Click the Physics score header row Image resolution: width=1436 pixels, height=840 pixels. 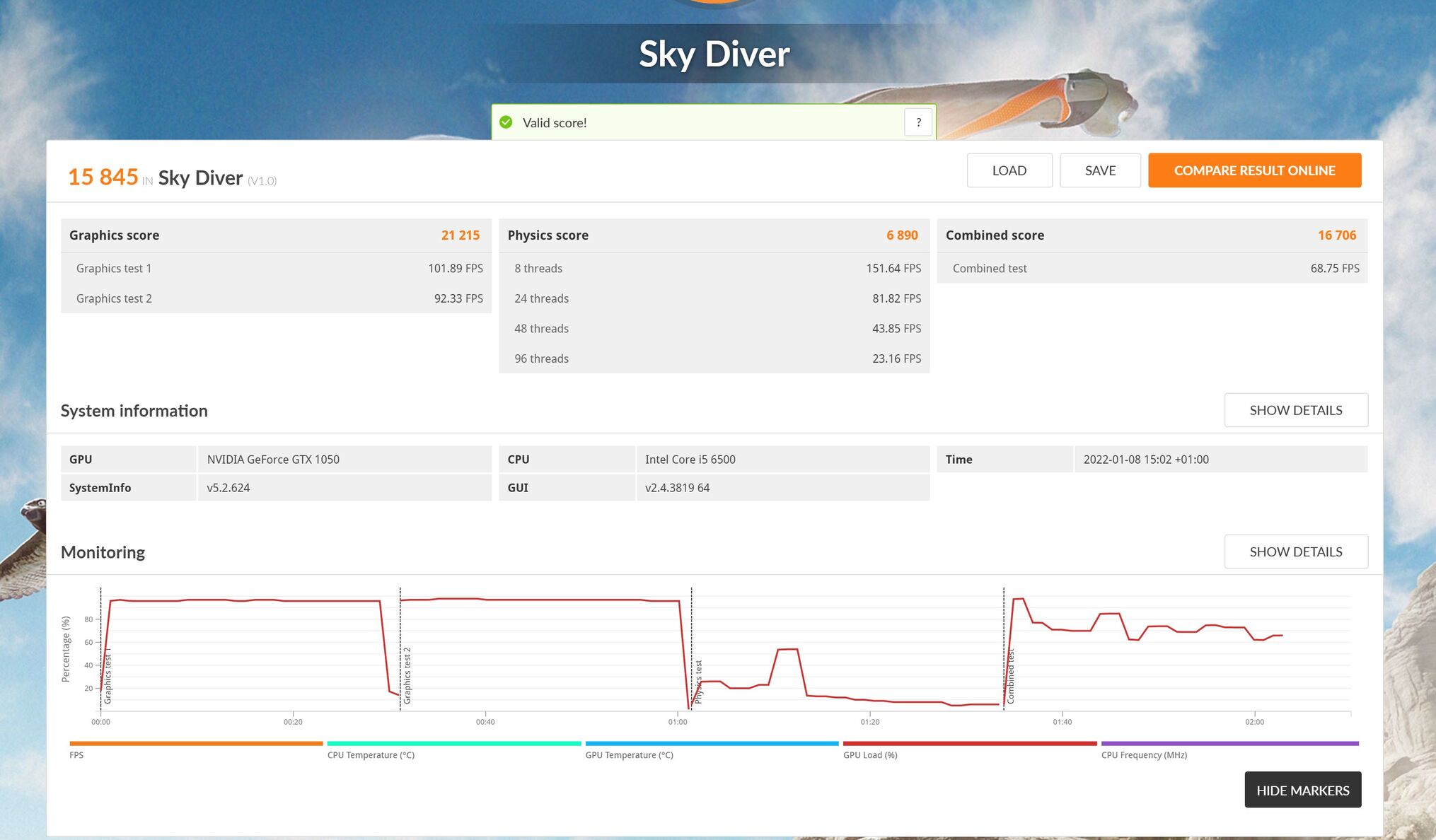coord(714,235)
